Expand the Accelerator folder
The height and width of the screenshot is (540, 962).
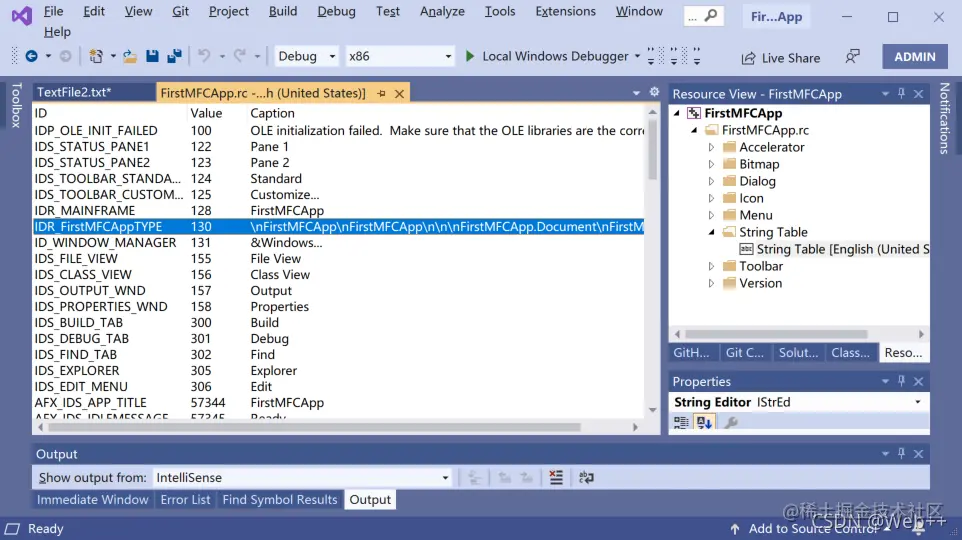[711, 147]
